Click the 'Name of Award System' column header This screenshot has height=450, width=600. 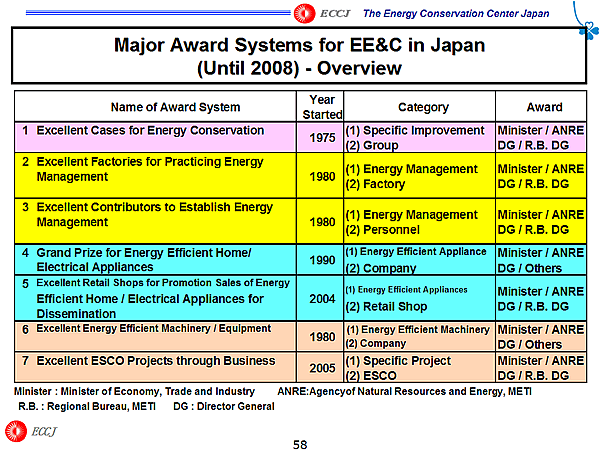(x=175, y=107)
